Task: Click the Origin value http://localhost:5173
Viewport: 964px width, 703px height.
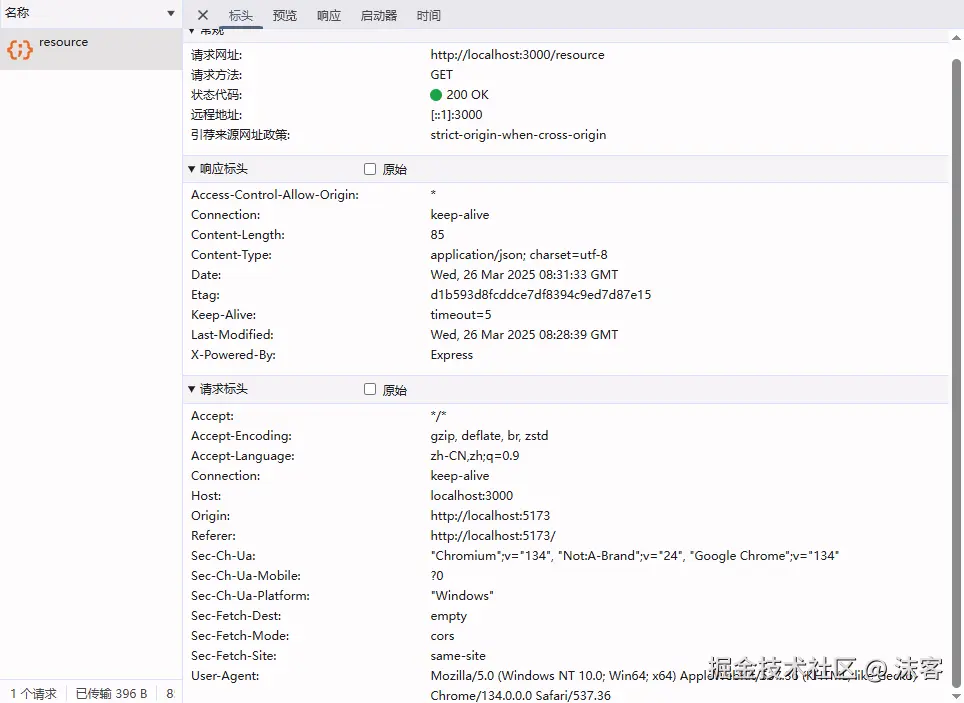Action: point(490,516)
